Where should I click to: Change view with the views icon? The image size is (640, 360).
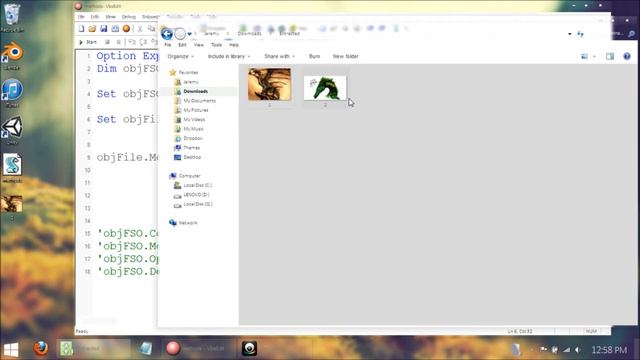click(584, 56)
